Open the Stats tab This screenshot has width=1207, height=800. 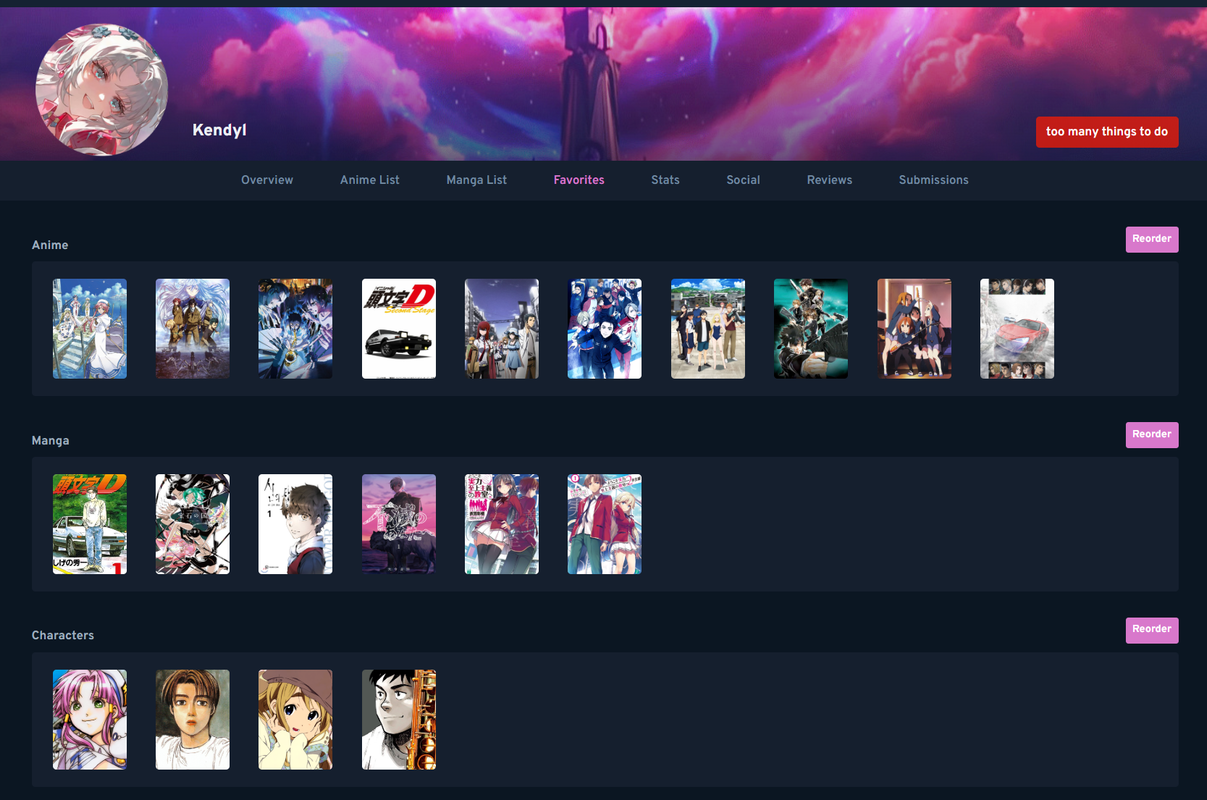tap(665, 180)
